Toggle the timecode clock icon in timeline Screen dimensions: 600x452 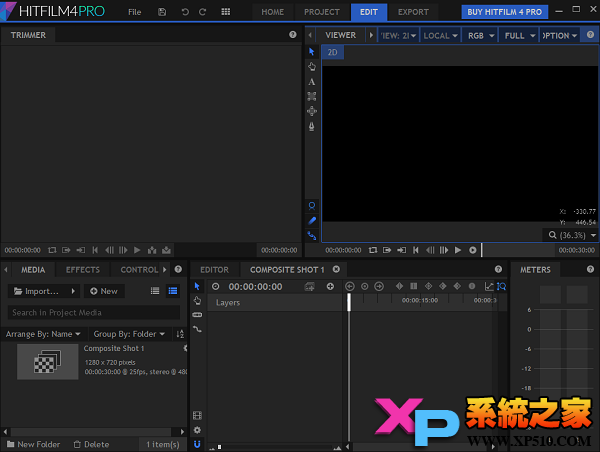point(216,286)
